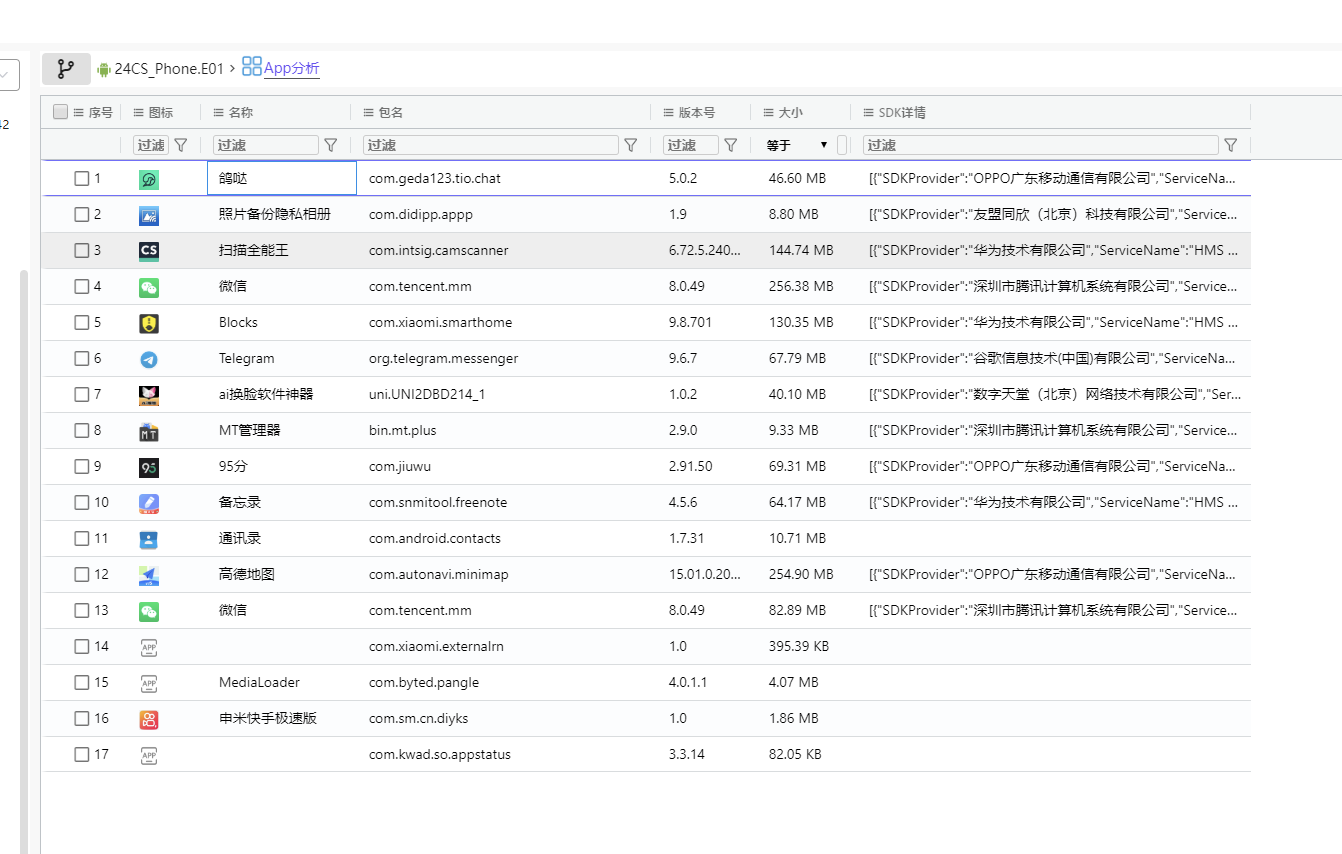Click the com.sm.cn.diyks package cell
The image size is (1342, 854).
point(506,718)
